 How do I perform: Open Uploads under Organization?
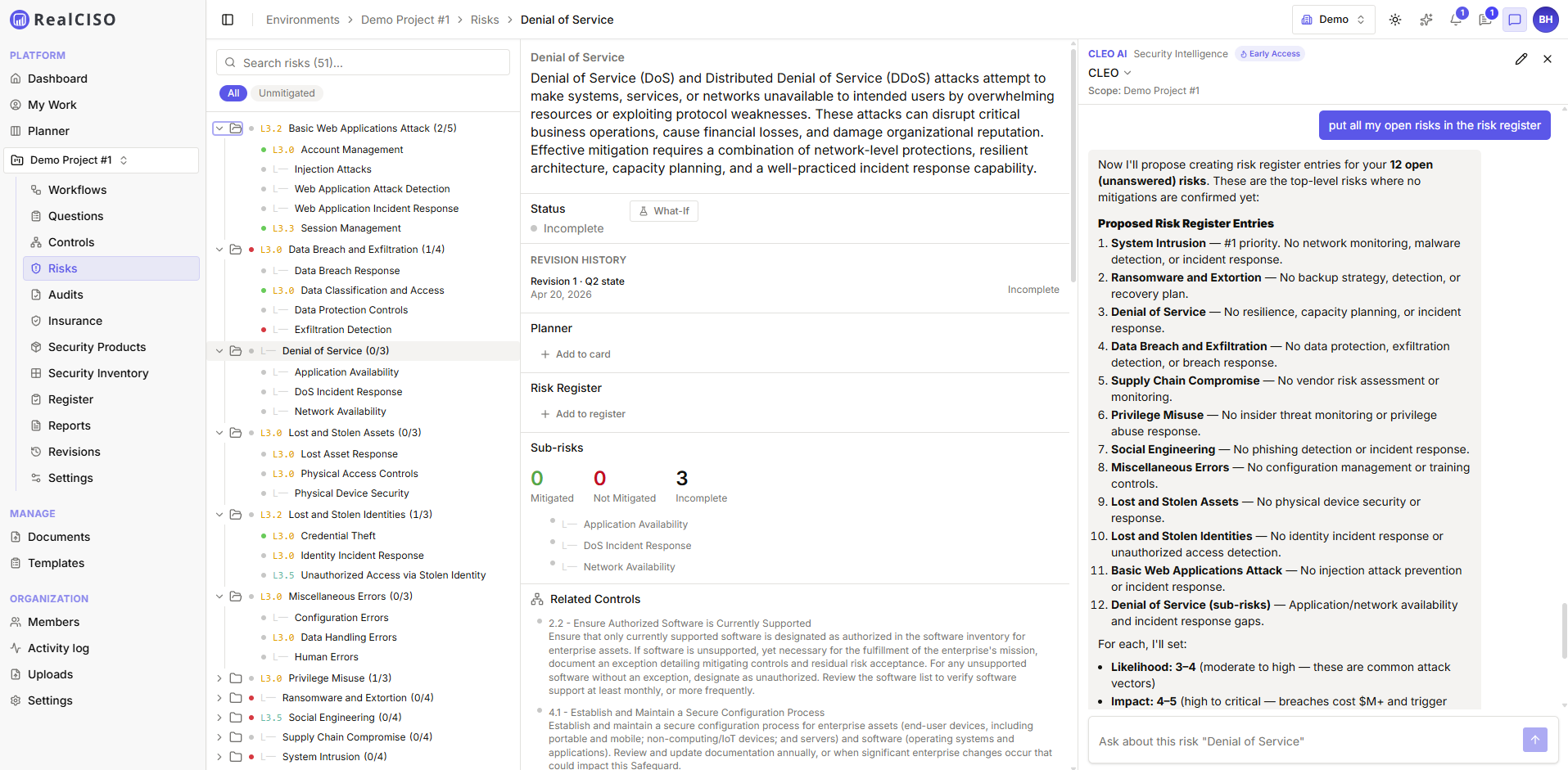point(50,674)
